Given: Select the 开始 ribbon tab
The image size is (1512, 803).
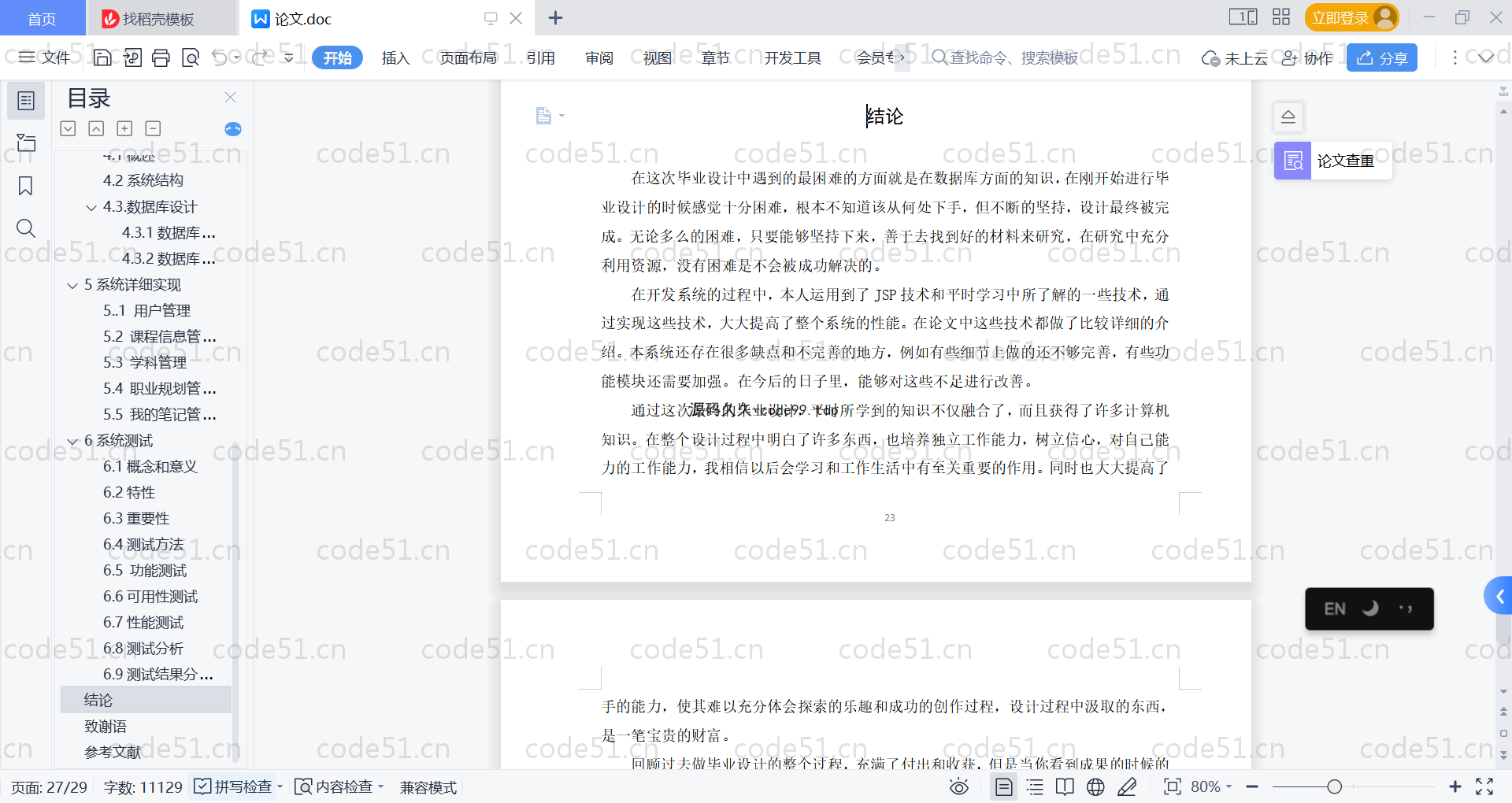Looking at the screenshot, I should (337, 57).
